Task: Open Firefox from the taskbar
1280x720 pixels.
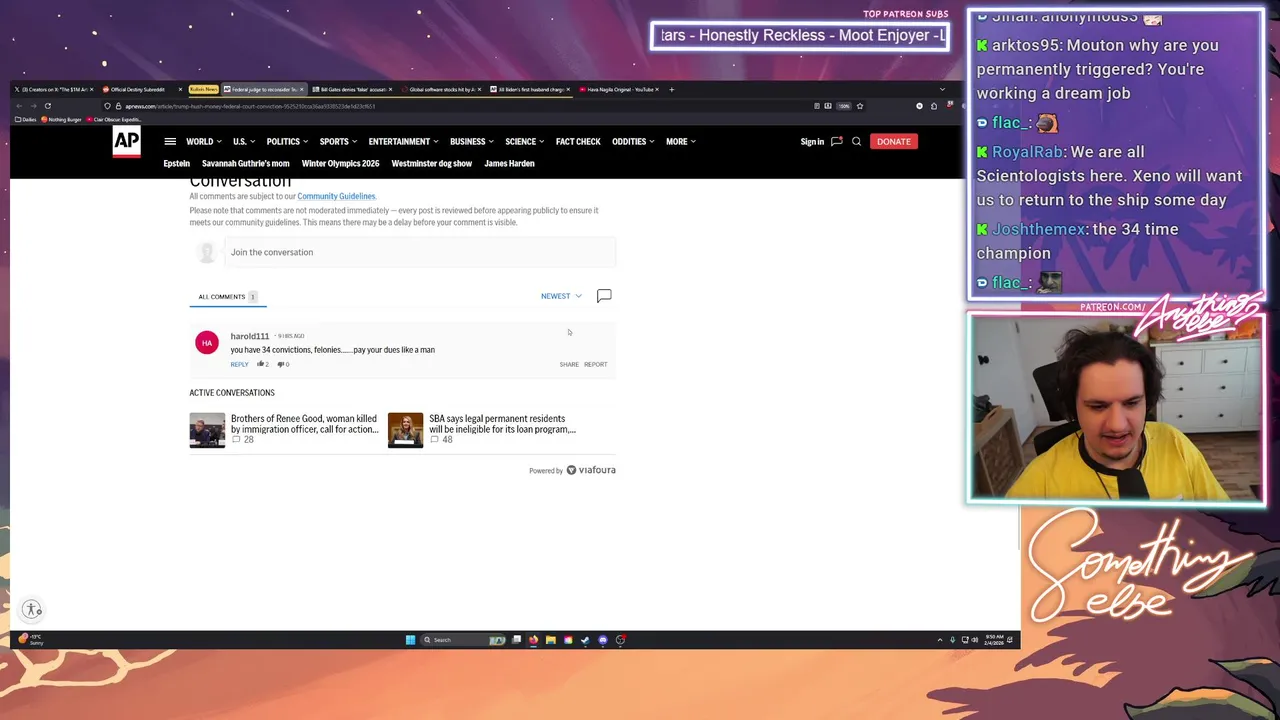Action: click(x=533, y=640)
